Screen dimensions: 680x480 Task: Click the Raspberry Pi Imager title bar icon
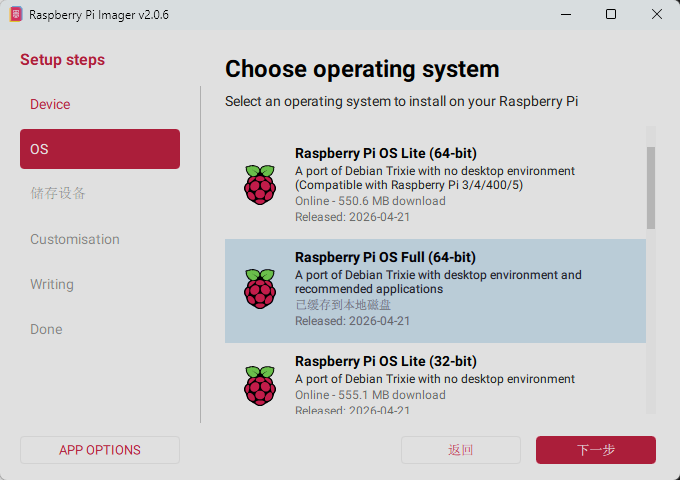16,14
